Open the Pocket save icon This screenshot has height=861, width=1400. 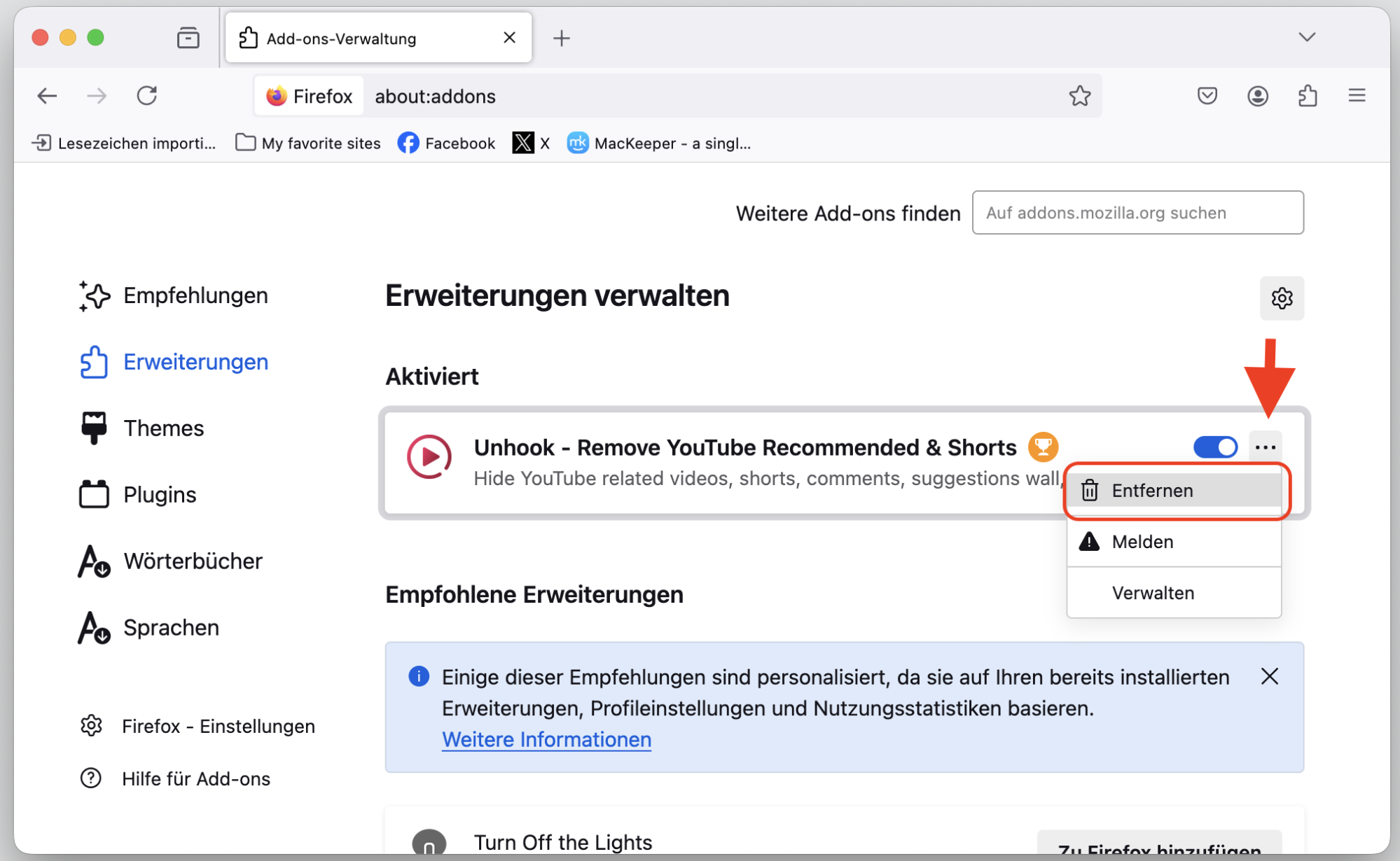[1207, 96]
